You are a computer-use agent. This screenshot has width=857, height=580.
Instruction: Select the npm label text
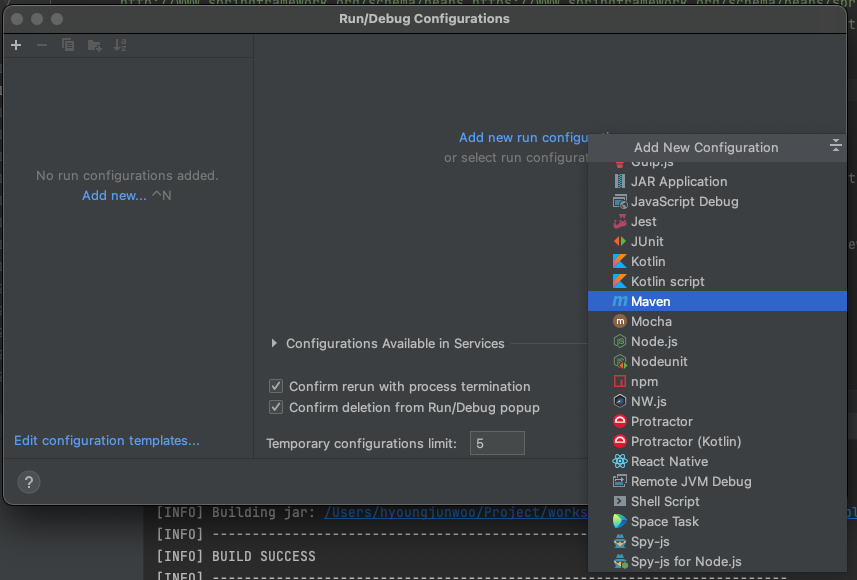click(644, 382)
